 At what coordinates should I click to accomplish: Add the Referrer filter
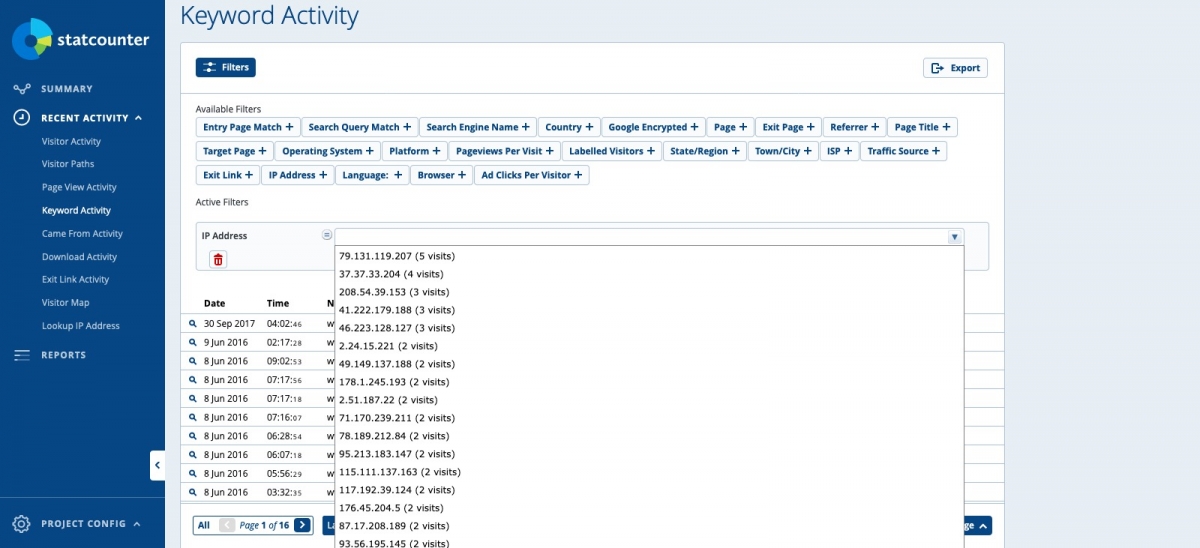click(855, 127)
